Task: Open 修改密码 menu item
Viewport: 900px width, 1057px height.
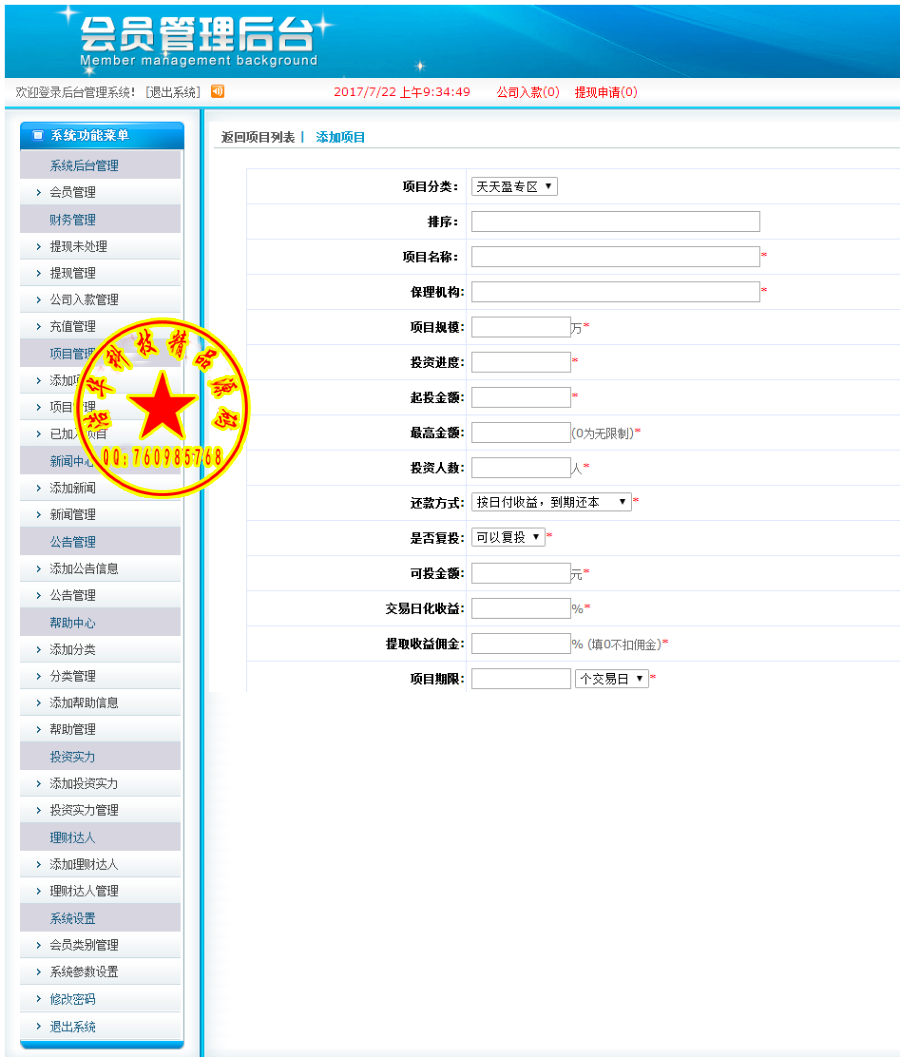Action: (x=73, y=999)
